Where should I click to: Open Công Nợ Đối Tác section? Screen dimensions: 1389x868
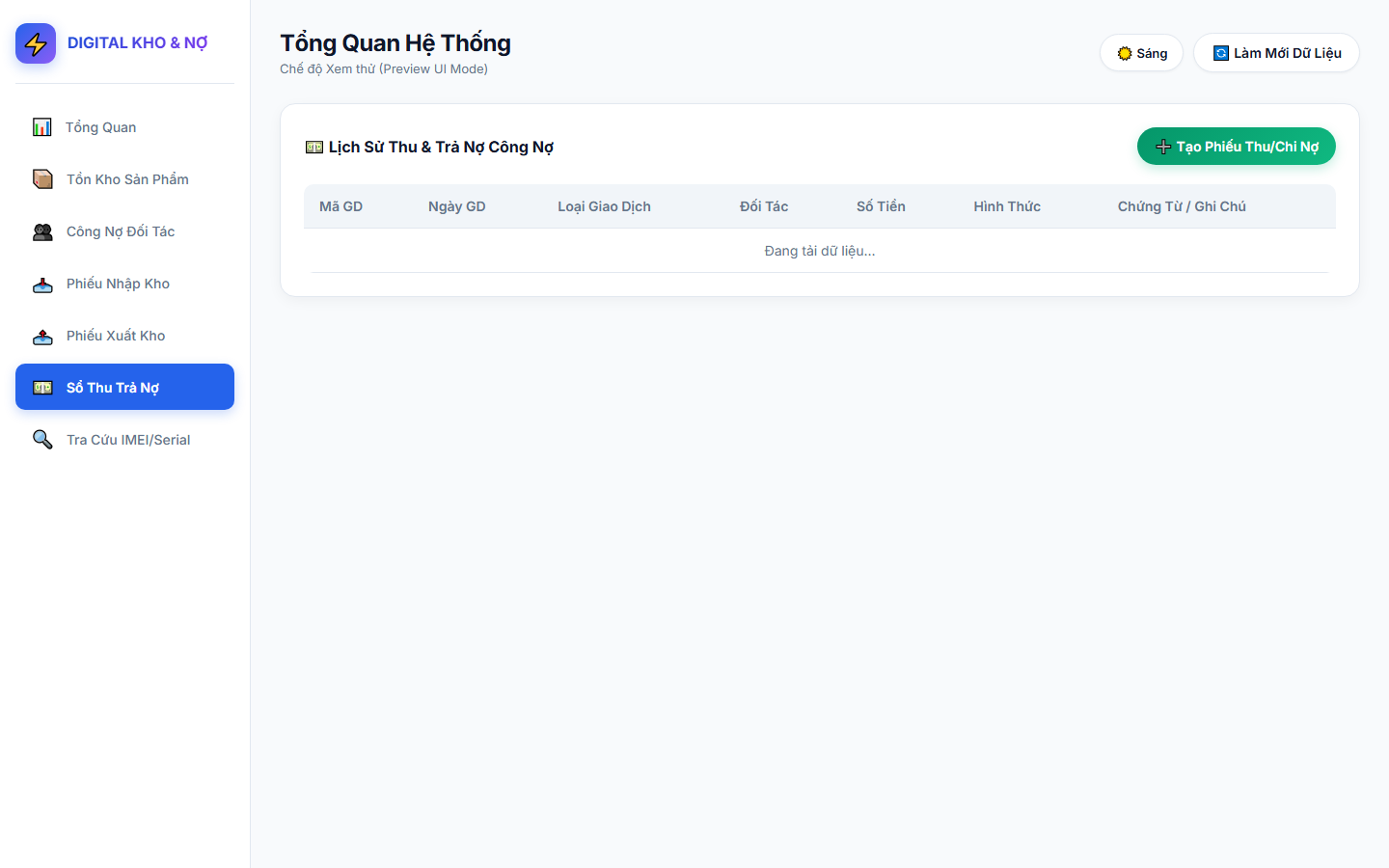tap(124, 231)
